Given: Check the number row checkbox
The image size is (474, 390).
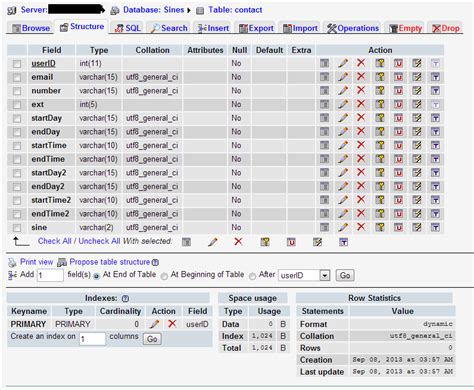Looking at the screenshot, I should (x=17, y=91).
